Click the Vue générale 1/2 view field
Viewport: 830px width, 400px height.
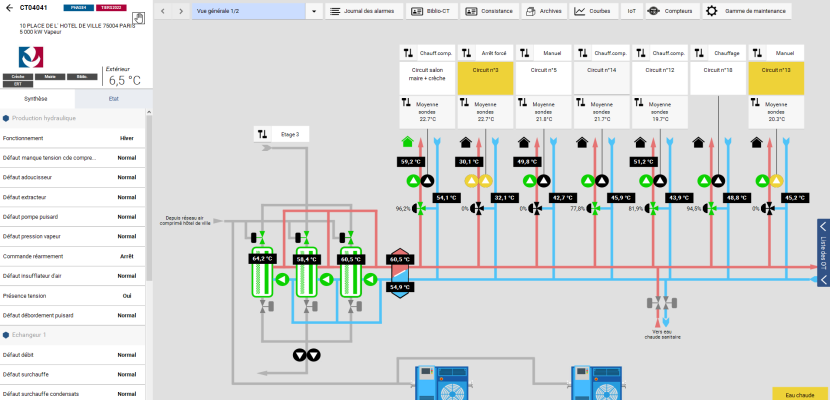tap(249, 11)
